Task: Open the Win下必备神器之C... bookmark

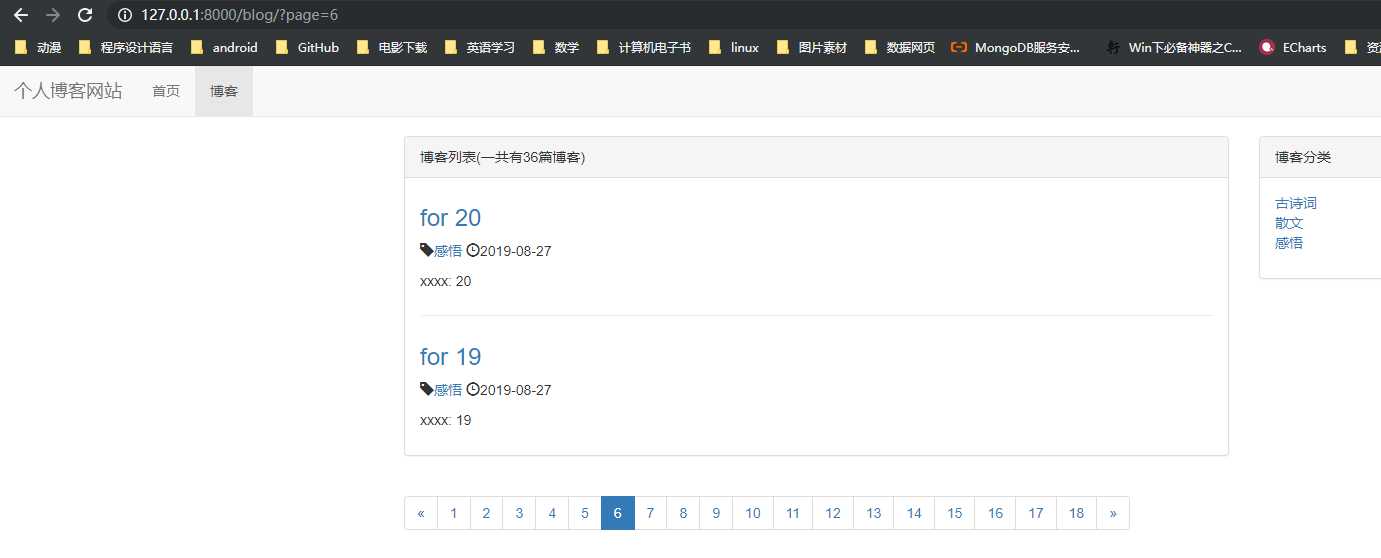Action: pos(1175,47)
